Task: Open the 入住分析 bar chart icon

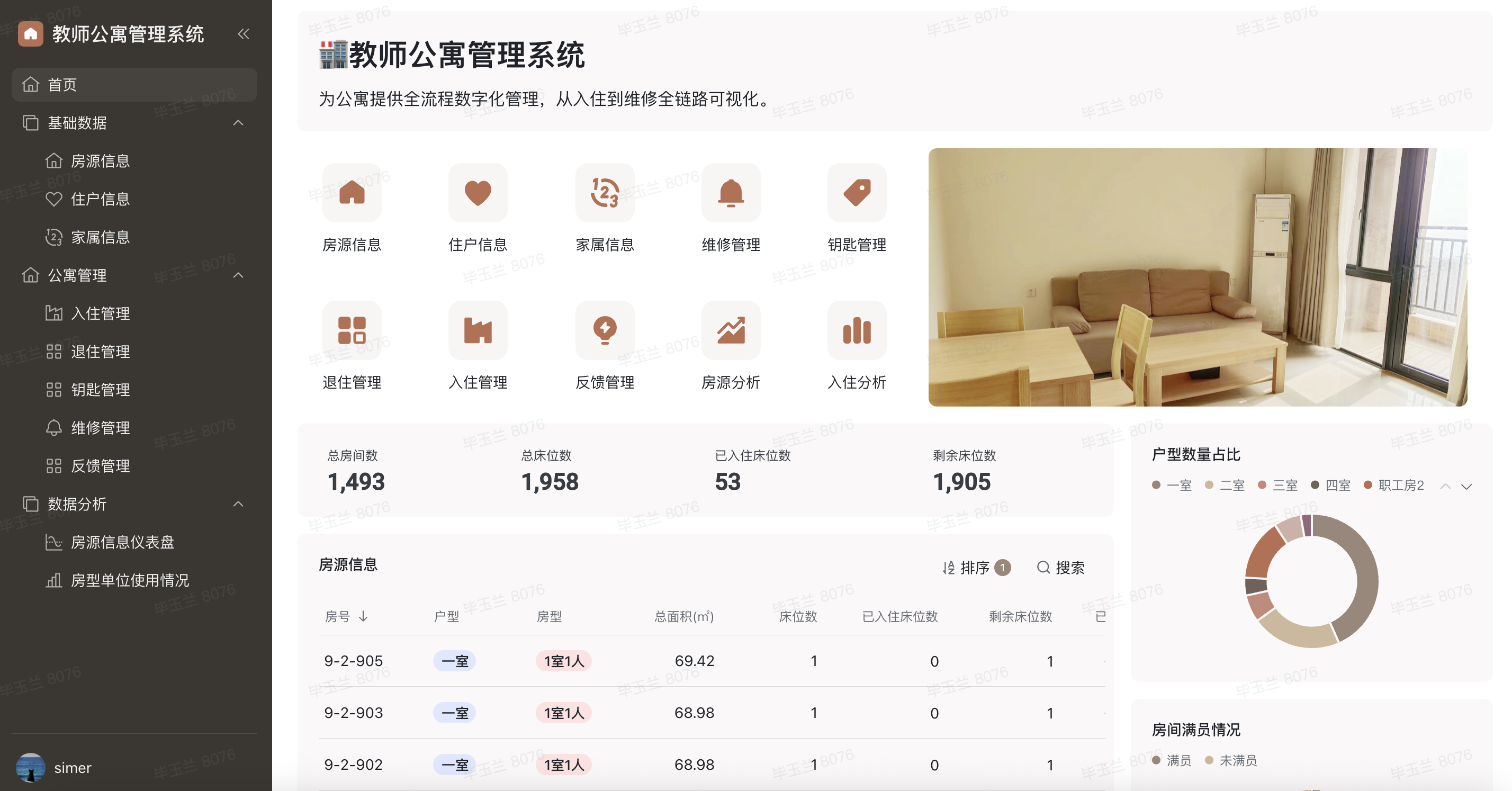Action: click(857, 330)
